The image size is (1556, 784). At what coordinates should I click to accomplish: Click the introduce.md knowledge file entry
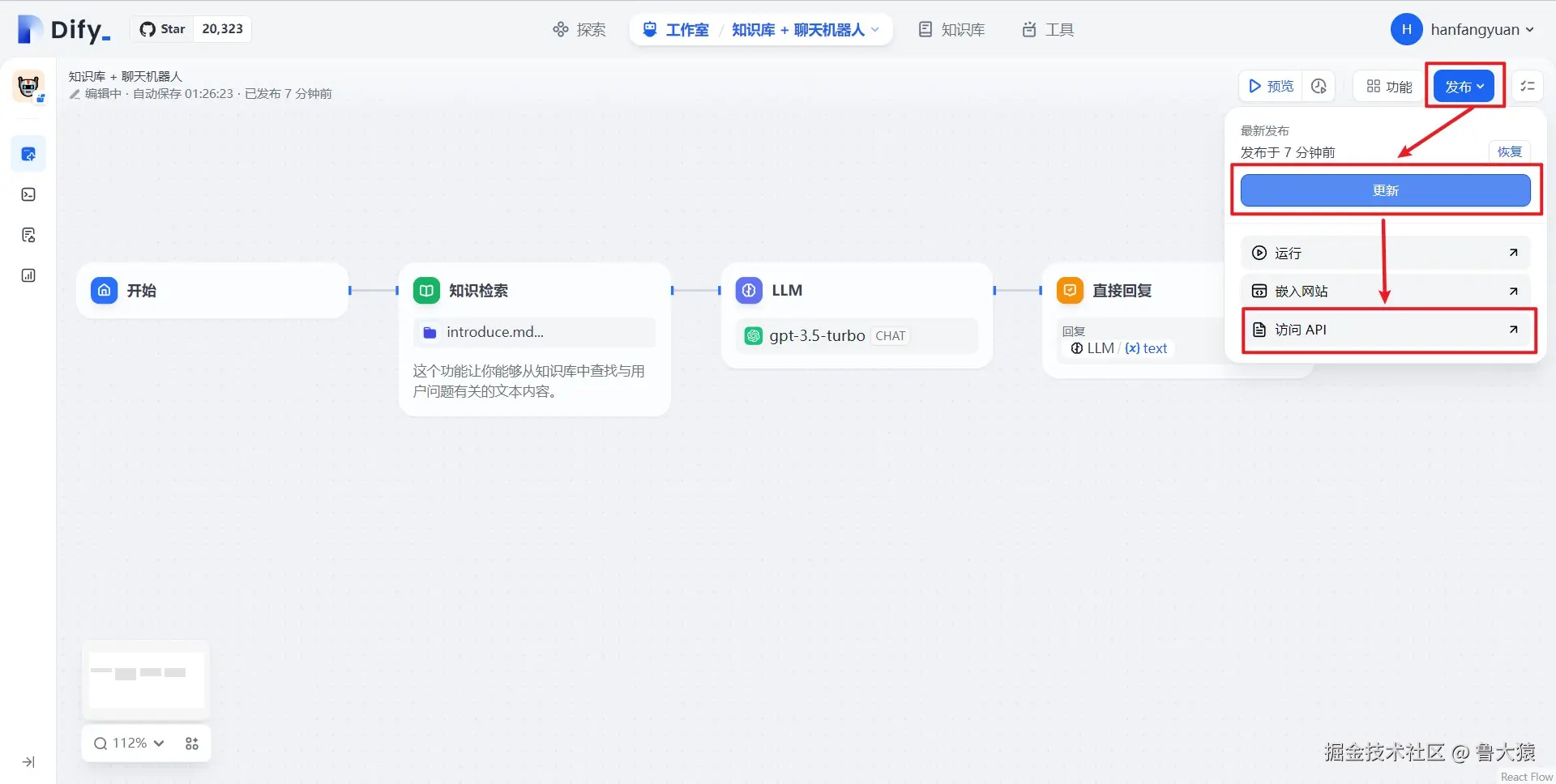pyautogui.click(x=534, y=332)
